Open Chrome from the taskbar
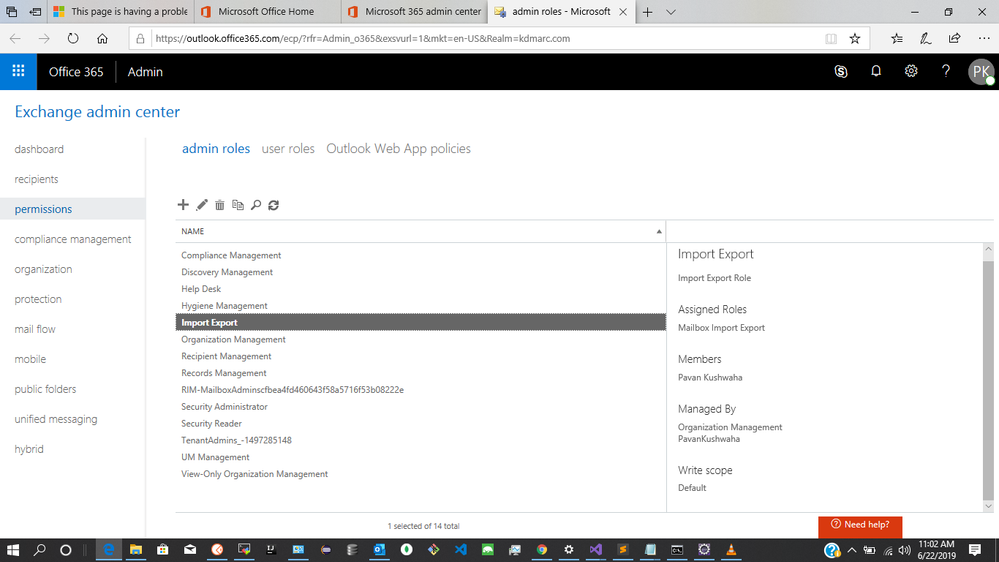The height and width of the screenshot is (562, 999). pyautogui.click(x=542, y=550)
